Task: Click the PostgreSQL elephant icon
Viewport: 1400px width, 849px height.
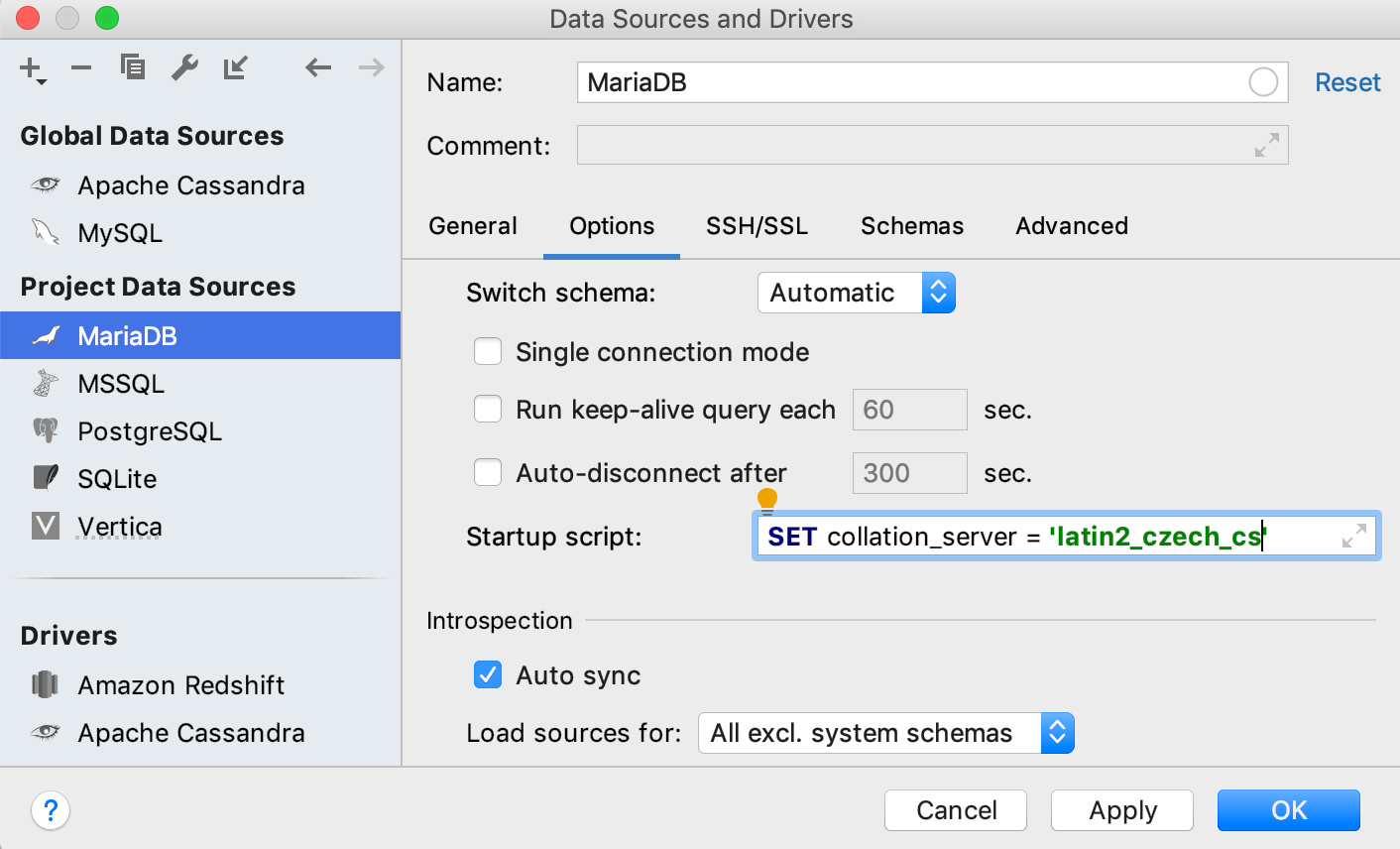Action: click(x=46, y=430)
